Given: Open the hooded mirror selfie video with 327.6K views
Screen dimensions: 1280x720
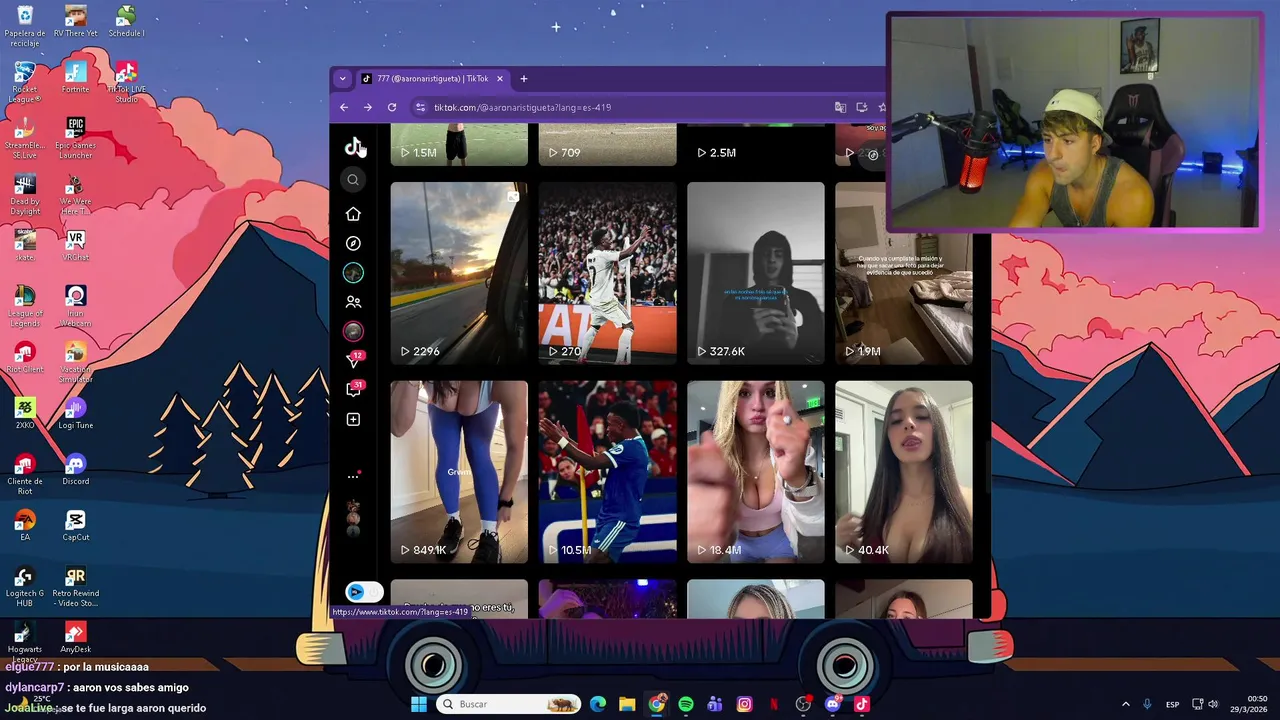Looking at the screenshot, I should (755, 273).
